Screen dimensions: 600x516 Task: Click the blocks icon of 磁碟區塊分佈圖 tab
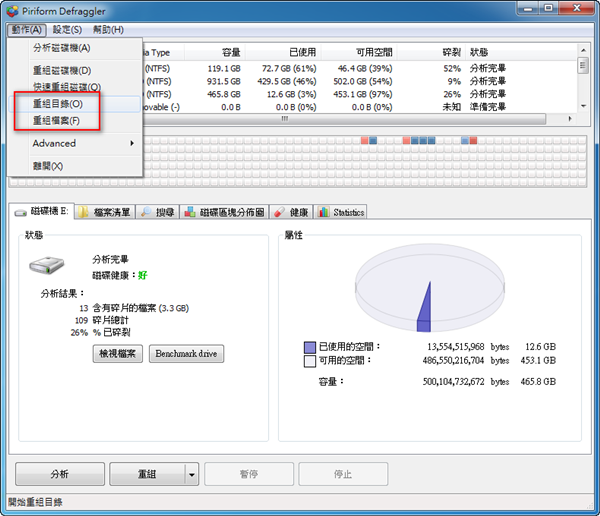[190, 212]
